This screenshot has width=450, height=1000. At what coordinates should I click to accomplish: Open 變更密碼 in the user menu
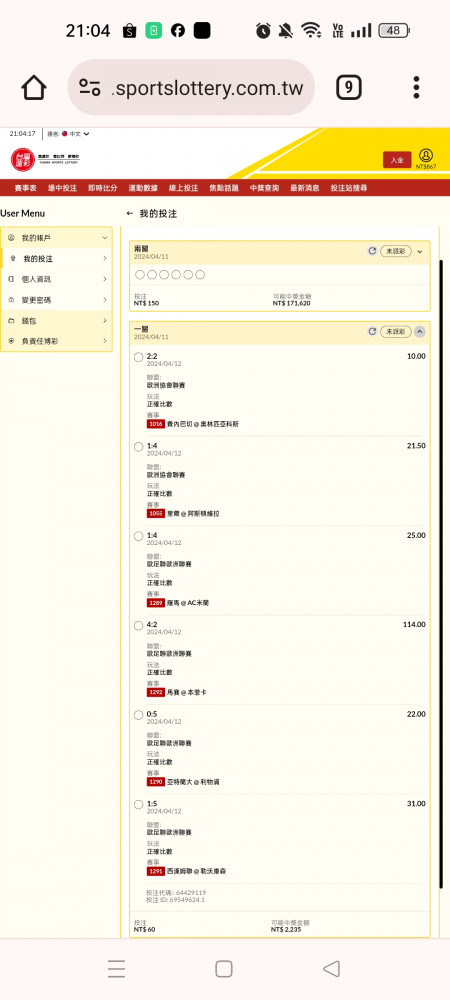pos(56,300)
